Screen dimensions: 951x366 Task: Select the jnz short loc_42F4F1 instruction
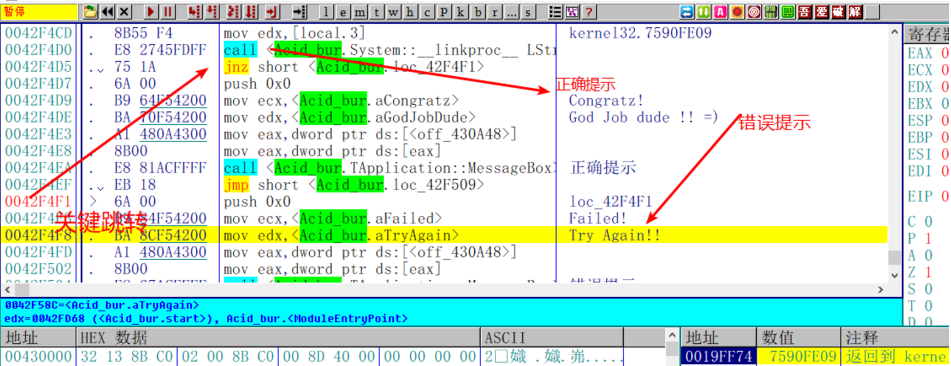pos(354,67)
